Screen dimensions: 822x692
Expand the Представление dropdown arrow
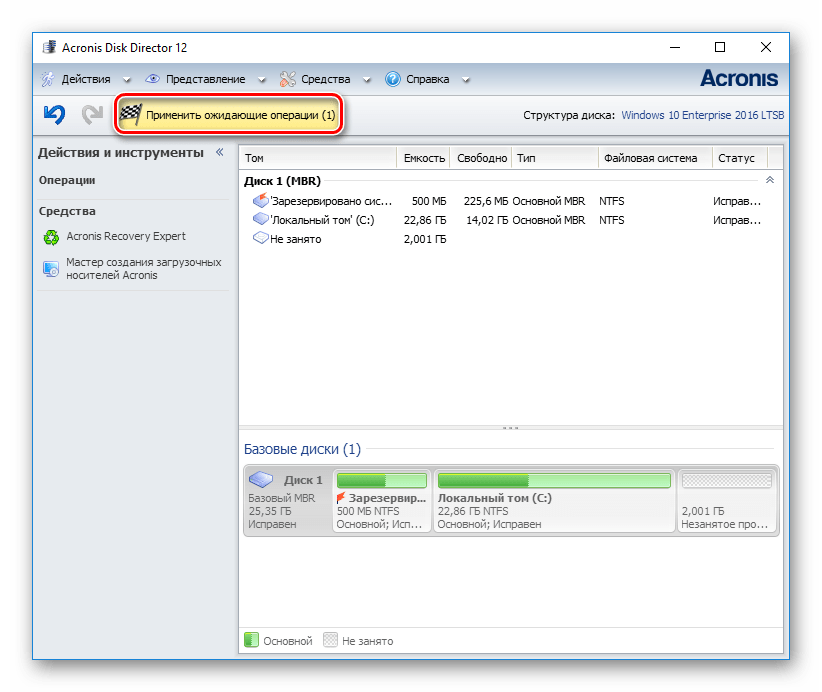tap(261, 80)
